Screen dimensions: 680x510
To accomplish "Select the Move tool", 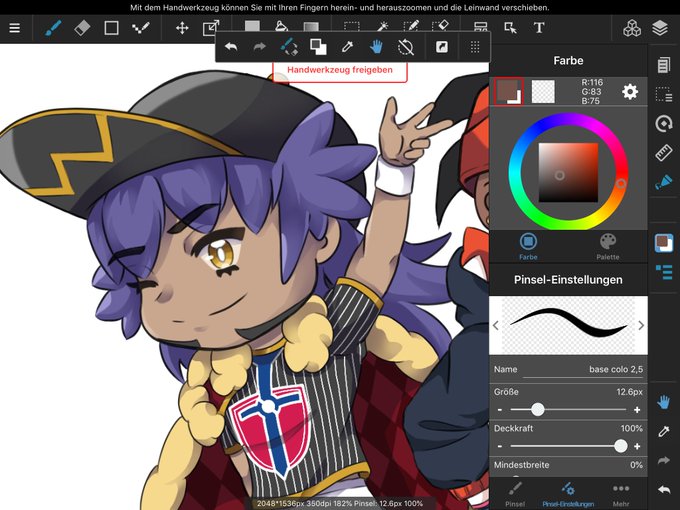I will [x=182, y=28].
